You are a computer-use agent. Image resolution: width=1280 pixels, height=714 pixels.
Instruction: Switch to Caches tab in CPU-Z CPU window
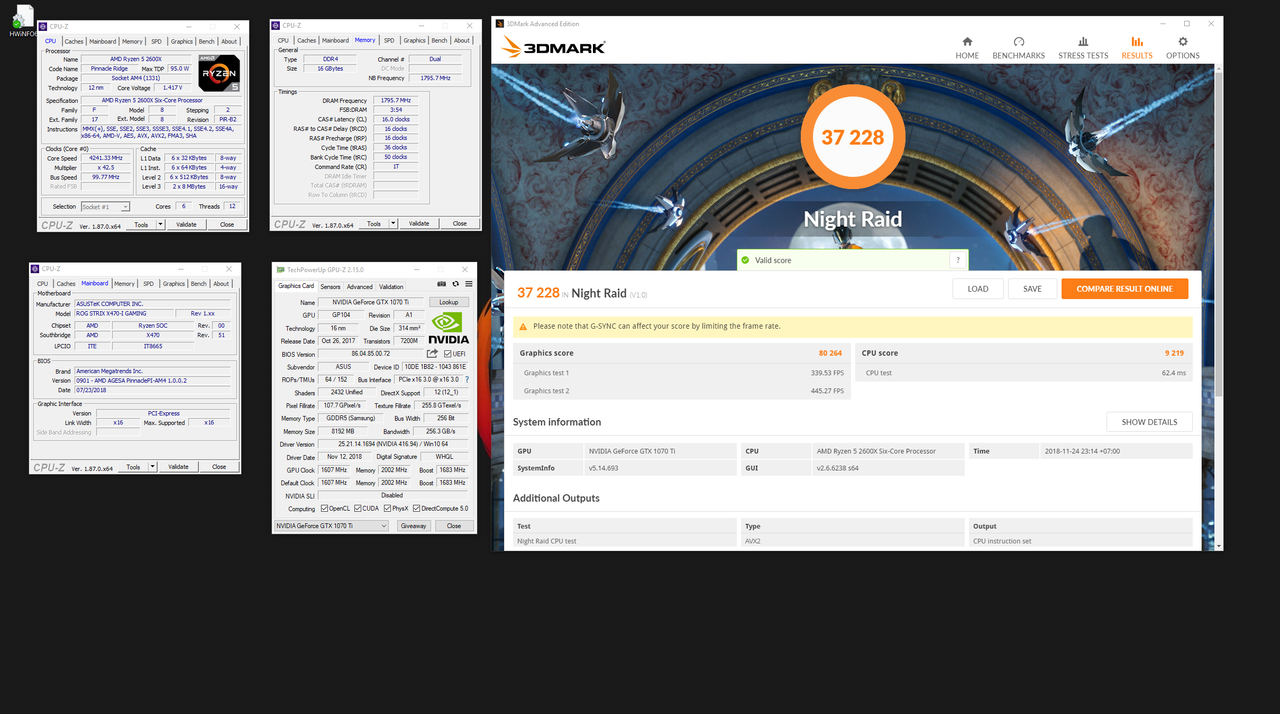[73, 41]
